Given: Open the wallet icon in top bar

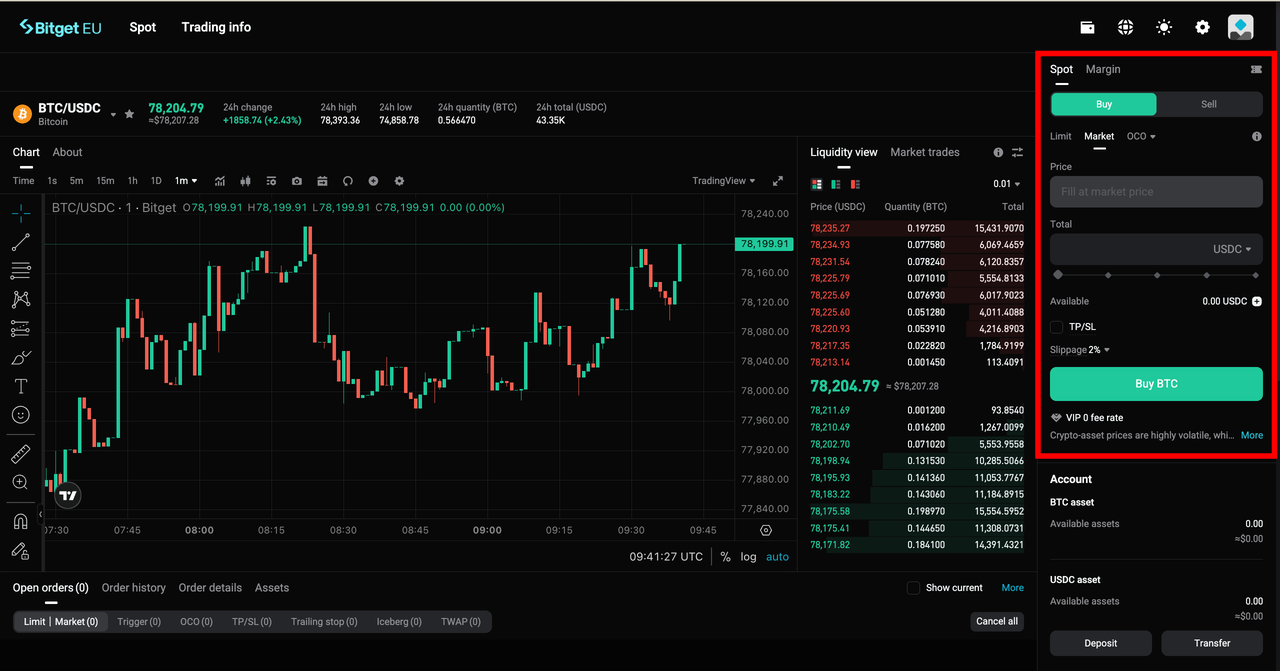Looking at the screenshot, I should point(1087,27).
